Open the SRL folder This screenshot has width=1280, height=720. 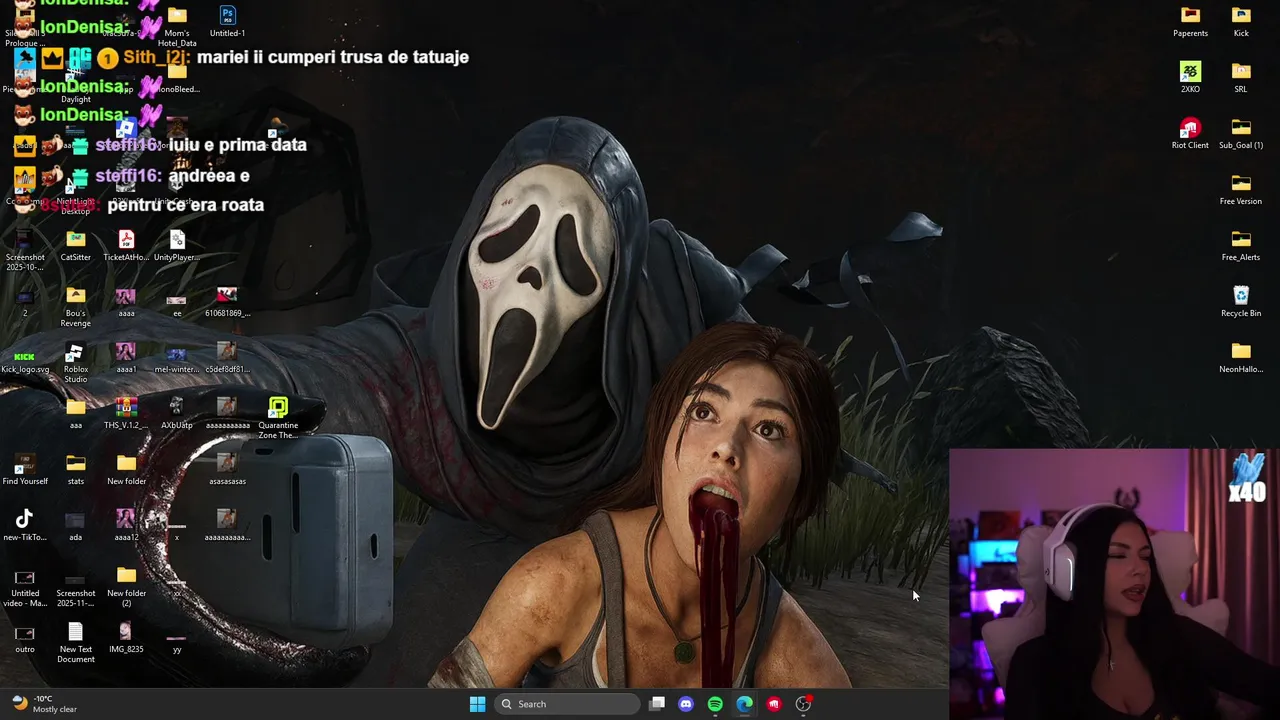tap(1241, 71)
